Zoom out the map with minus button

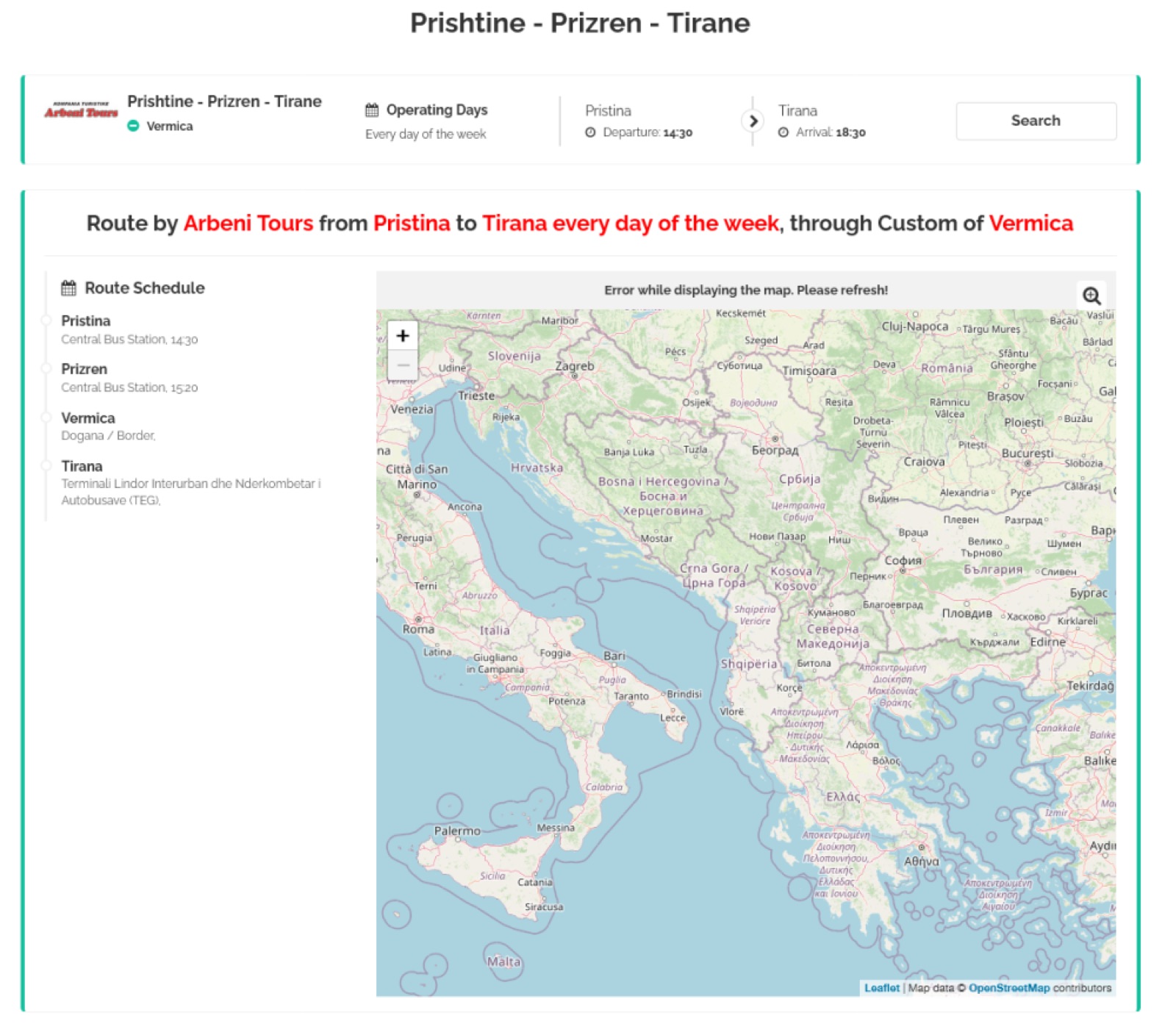(403, 365)
